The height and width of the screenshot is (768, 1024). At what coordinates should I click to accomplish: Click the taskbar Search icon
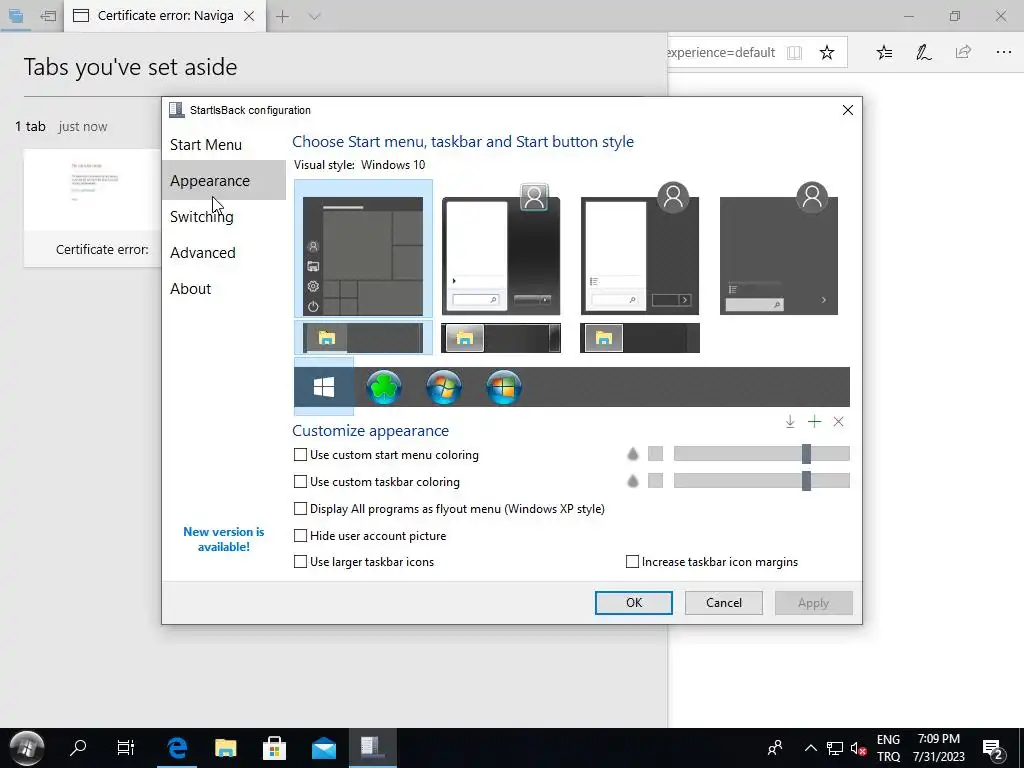(78, 747)
